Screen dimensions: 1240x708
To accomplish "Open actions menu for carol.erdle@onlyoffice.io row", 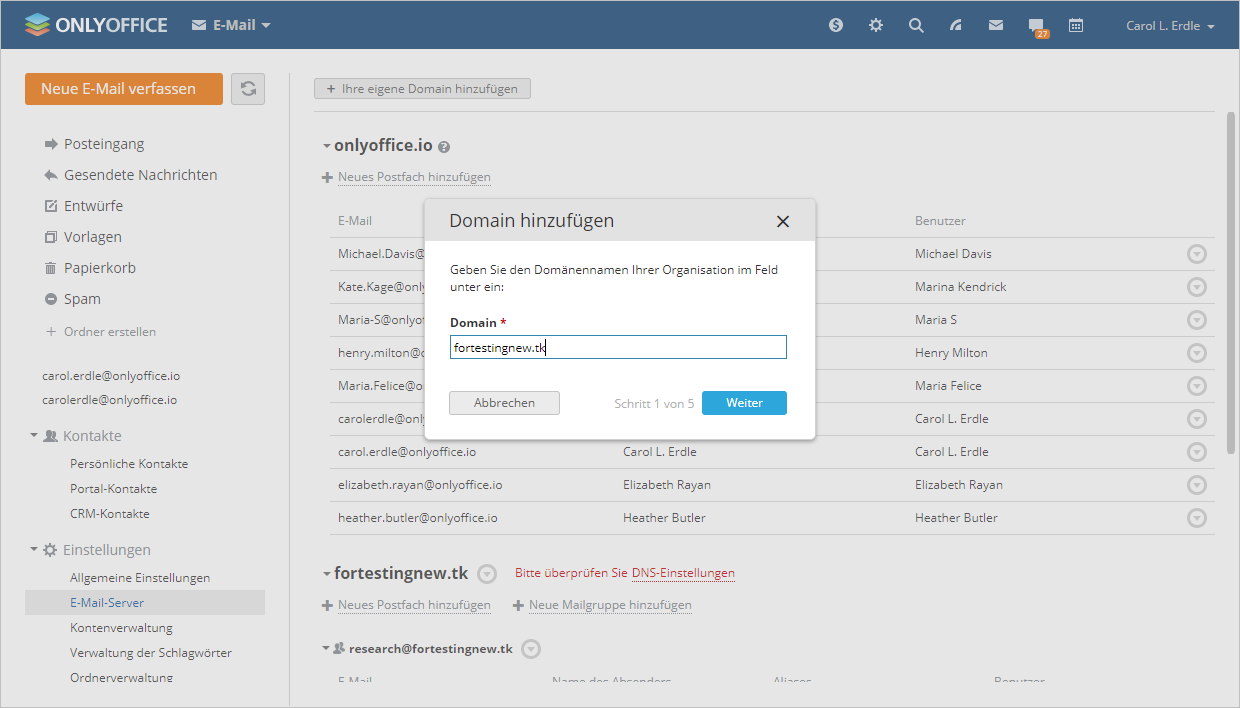I will click(x=1196, y=452).
